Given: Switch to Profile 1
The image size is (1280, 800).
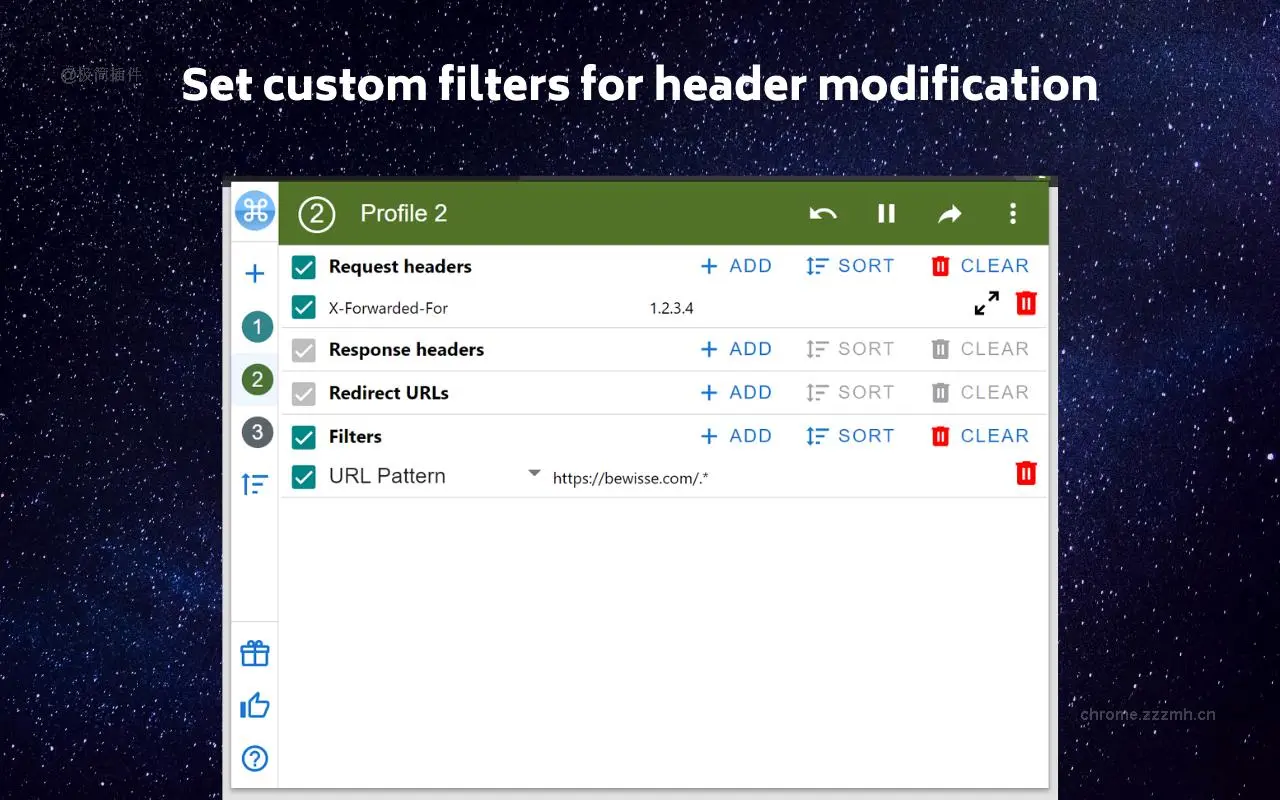Looking at the screenshot, I should pos(256,327).
